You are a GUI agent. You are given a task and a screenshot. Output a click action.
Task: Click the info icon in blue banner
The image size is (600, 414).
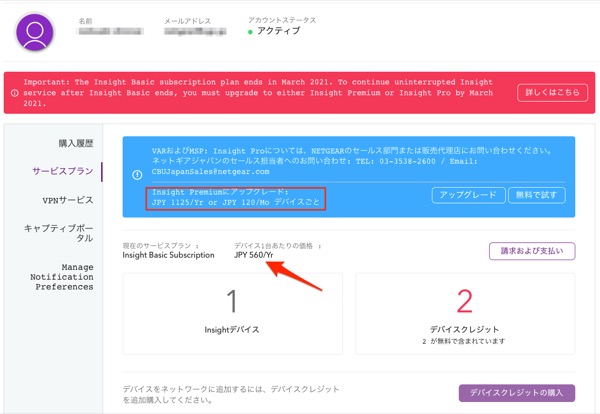tap(137, 174)
